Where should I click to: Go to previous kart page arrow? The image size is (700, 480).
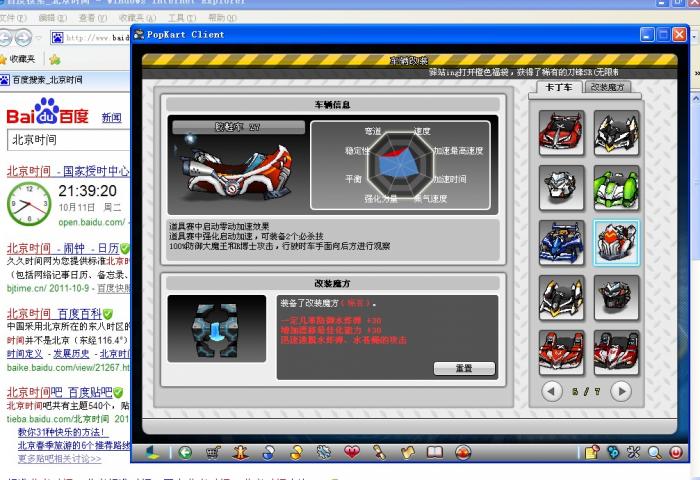[551, 392]
